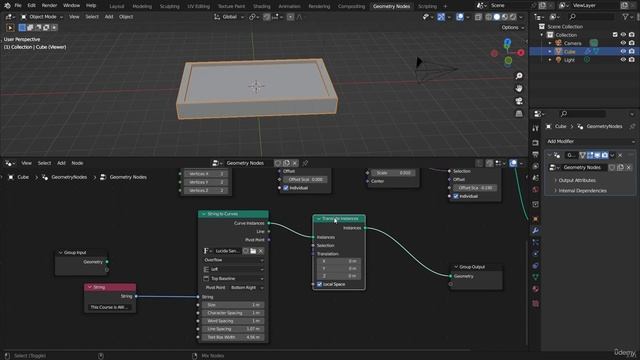The height and width of the screenshot is (360, 640).
Task: Switch to the Layout workspace tab
Action: 117,6
